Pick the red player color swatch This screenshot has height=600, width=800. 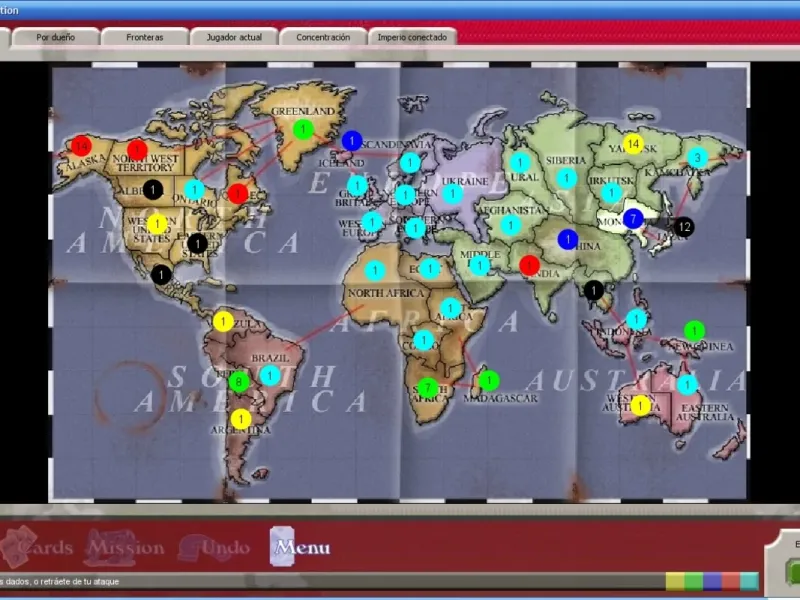(731, 582)
